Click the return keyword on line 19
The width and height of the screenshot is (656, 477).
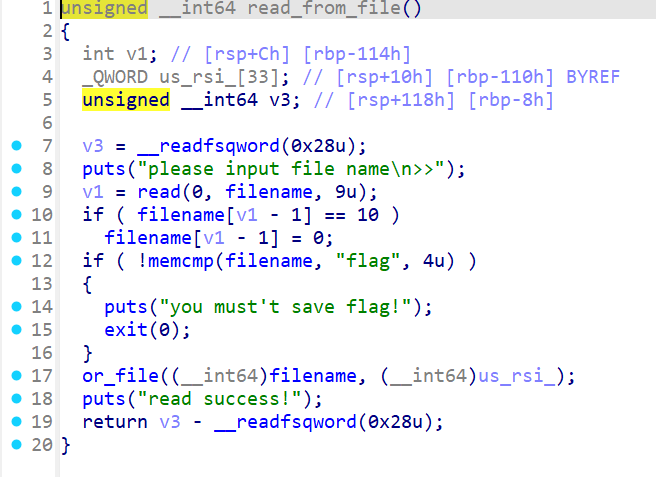tap(115, 422)
